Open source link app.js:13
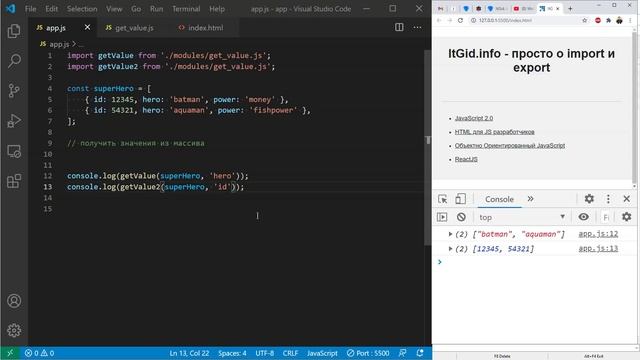 [x=598, y=249]
